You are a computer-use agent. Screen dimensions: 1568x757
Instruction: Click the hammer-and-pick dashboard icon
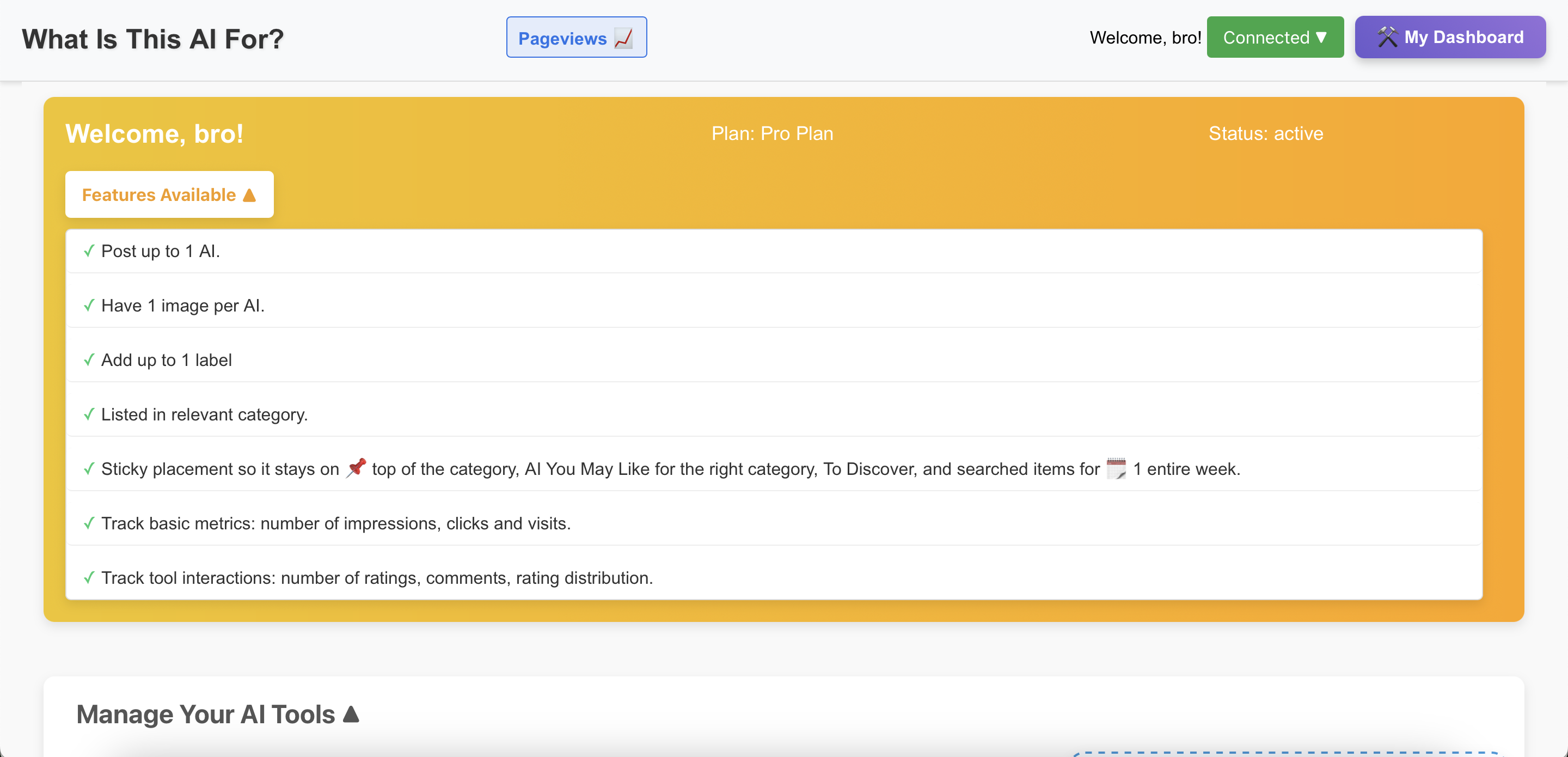1387,37
